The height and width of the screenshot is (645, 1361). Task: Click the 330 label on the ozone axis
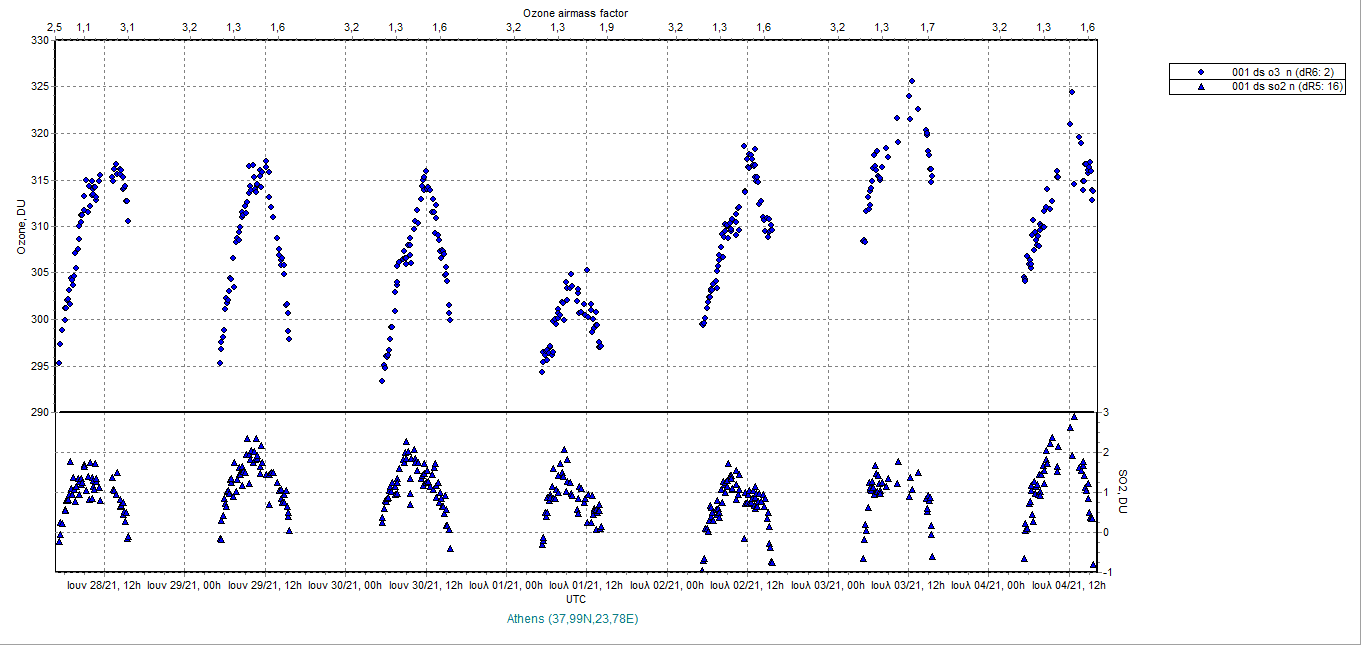[x=38, y=41]
